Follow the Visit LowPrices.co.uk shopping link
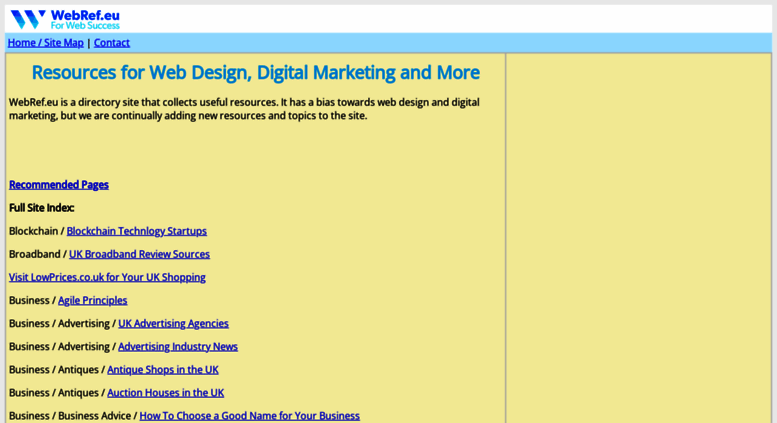Screen dimensions: 777x423 coord(107,277)
